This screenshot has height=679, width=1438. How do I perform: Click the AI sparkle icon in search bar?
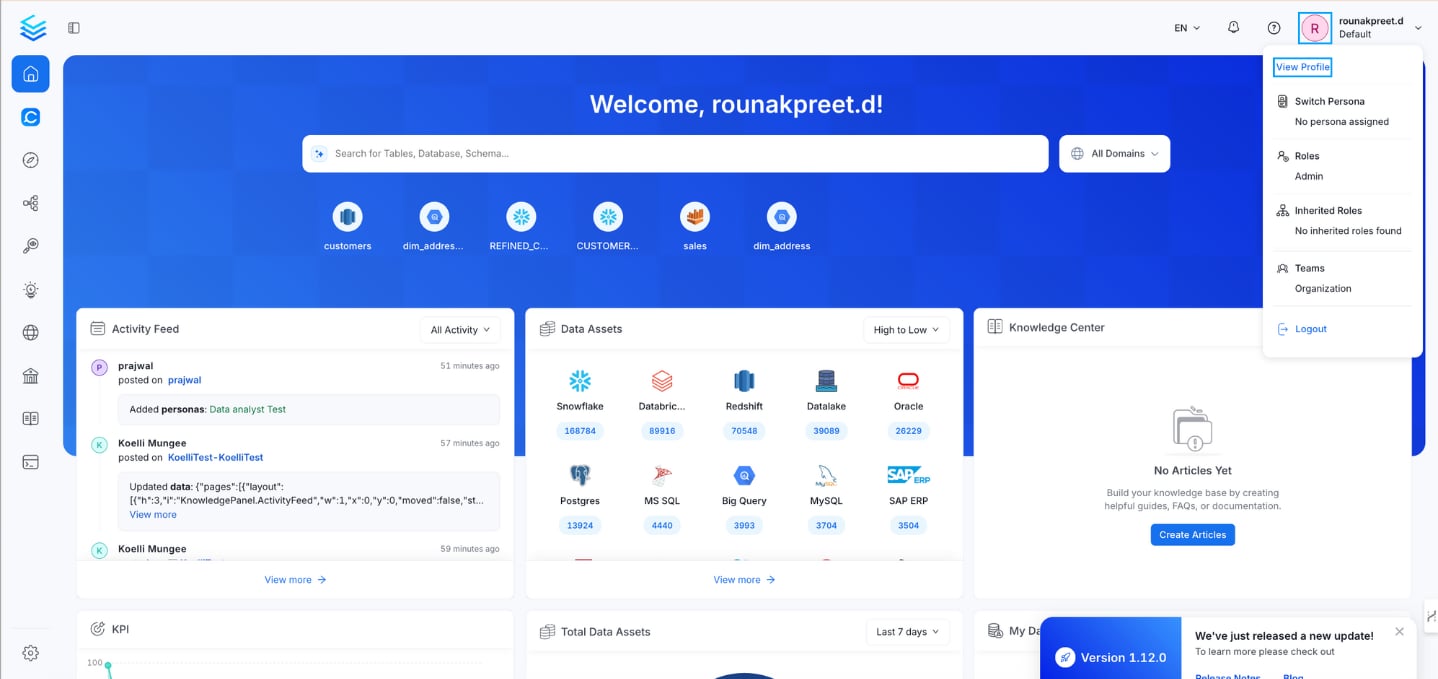(x=319, y=154)
